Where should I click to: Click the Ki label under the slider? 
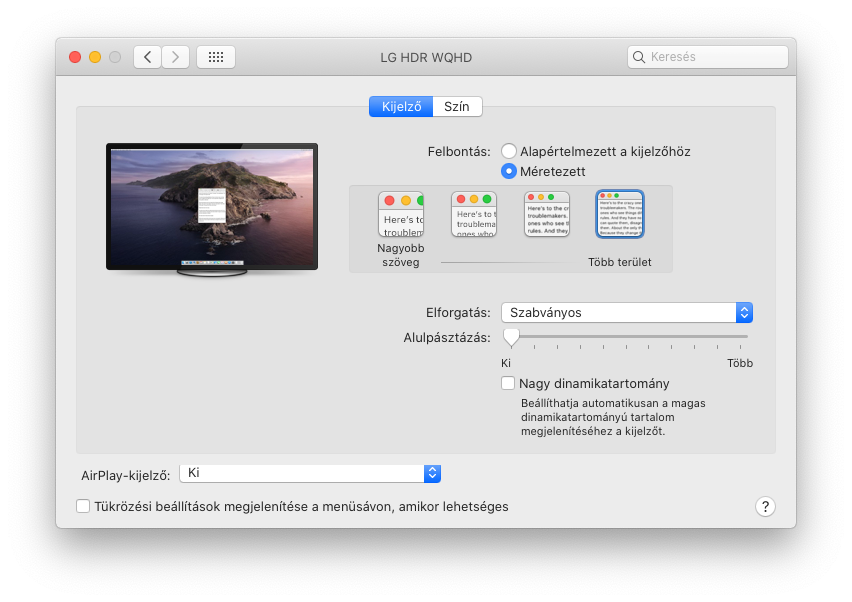click(x=506, y=363)
